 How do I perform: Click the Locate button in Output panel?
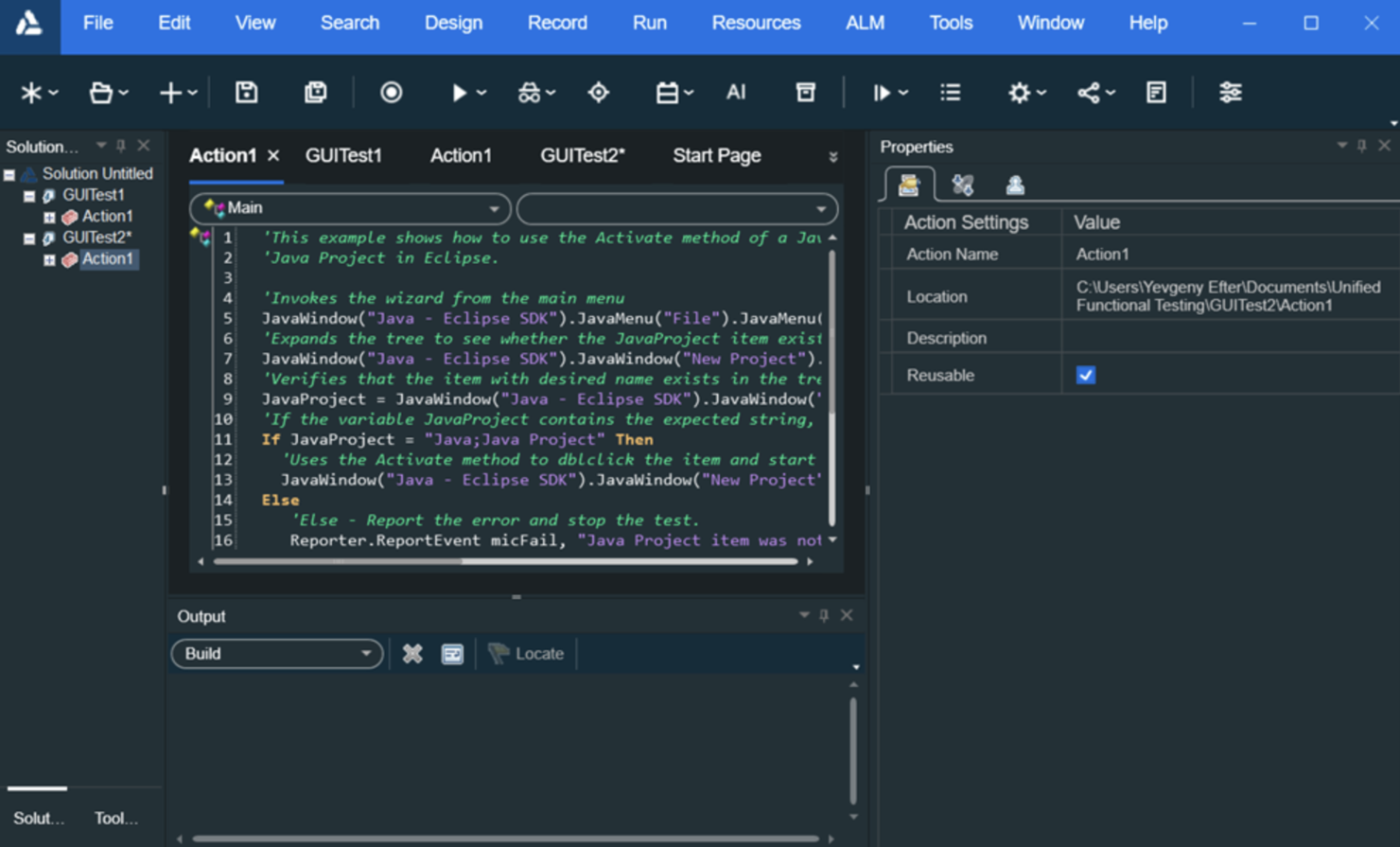527,653
